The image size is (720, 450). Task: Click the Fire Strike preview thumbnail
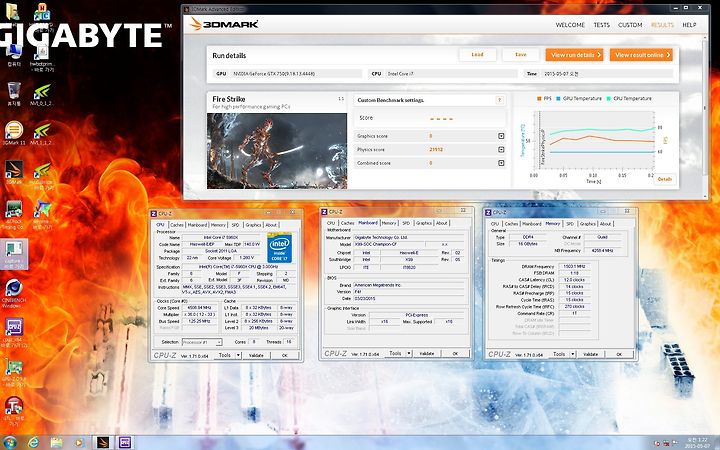(x=277, y=151)
